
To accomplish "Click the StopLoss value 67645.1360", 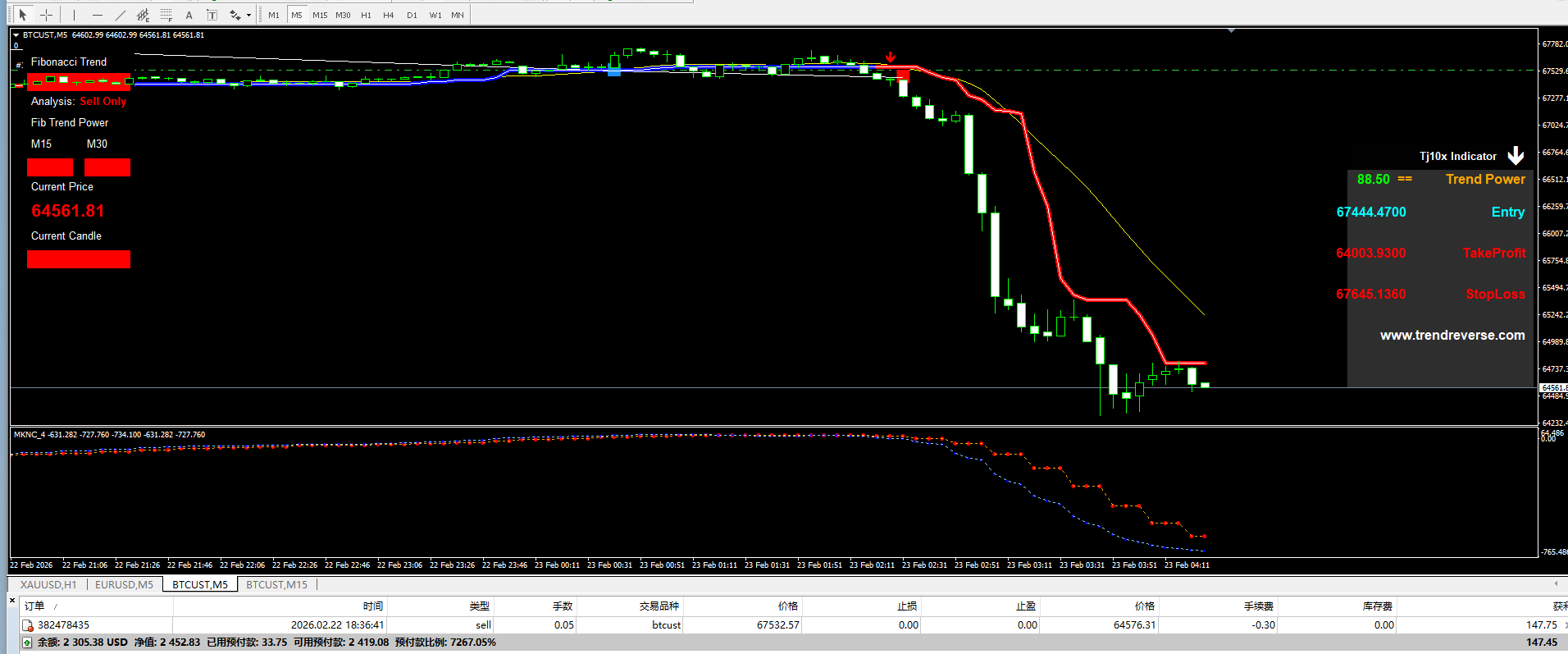I will [1371, 294].
